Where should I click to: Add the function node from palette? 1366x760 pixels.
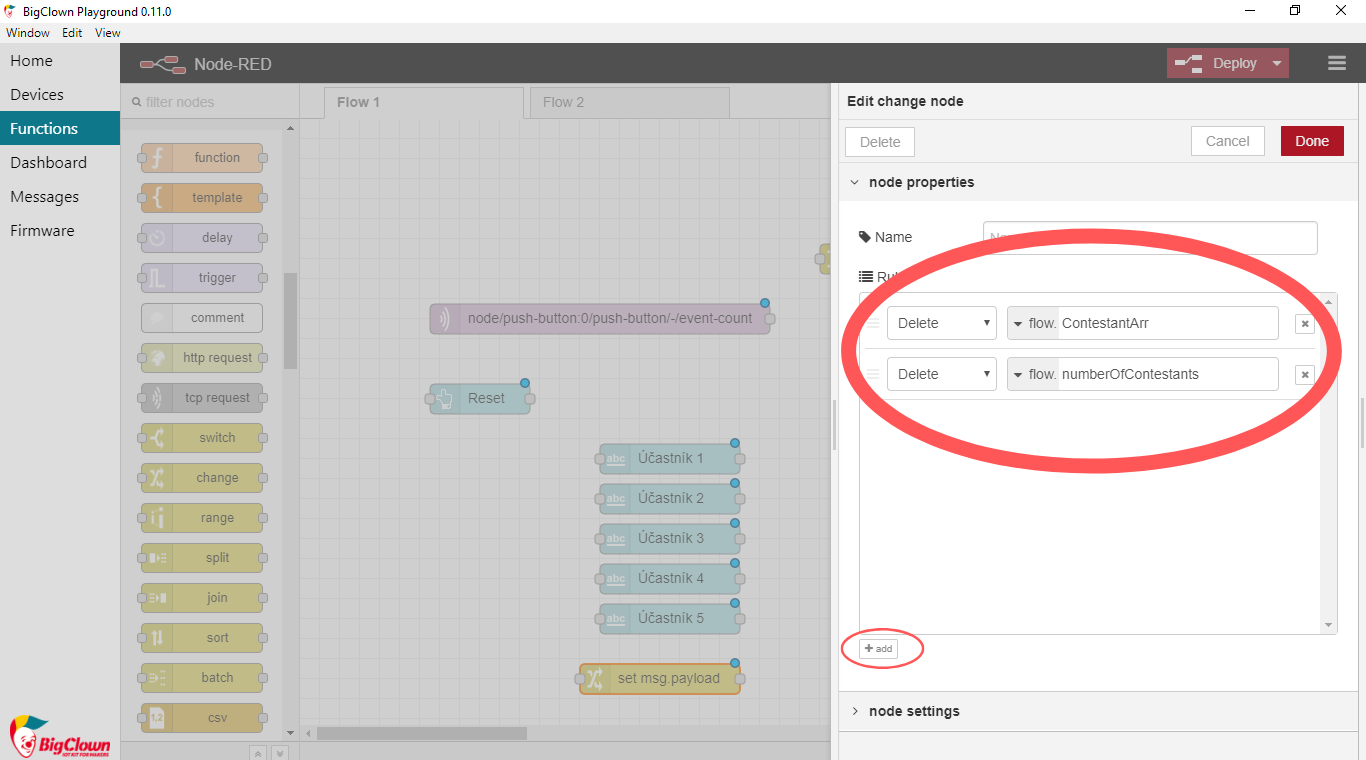202,158
